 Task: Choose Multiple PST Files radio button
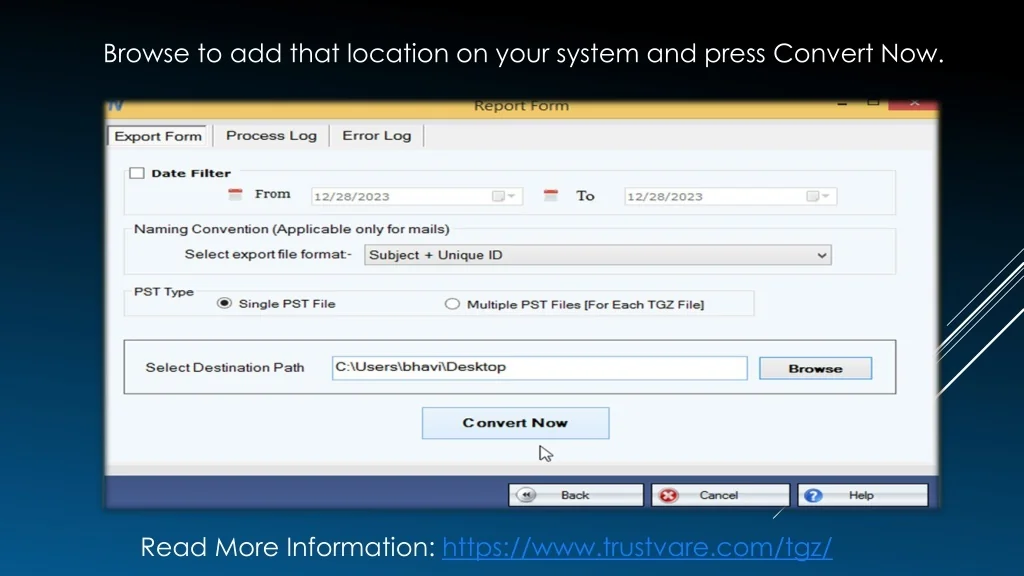pos(453,304)
